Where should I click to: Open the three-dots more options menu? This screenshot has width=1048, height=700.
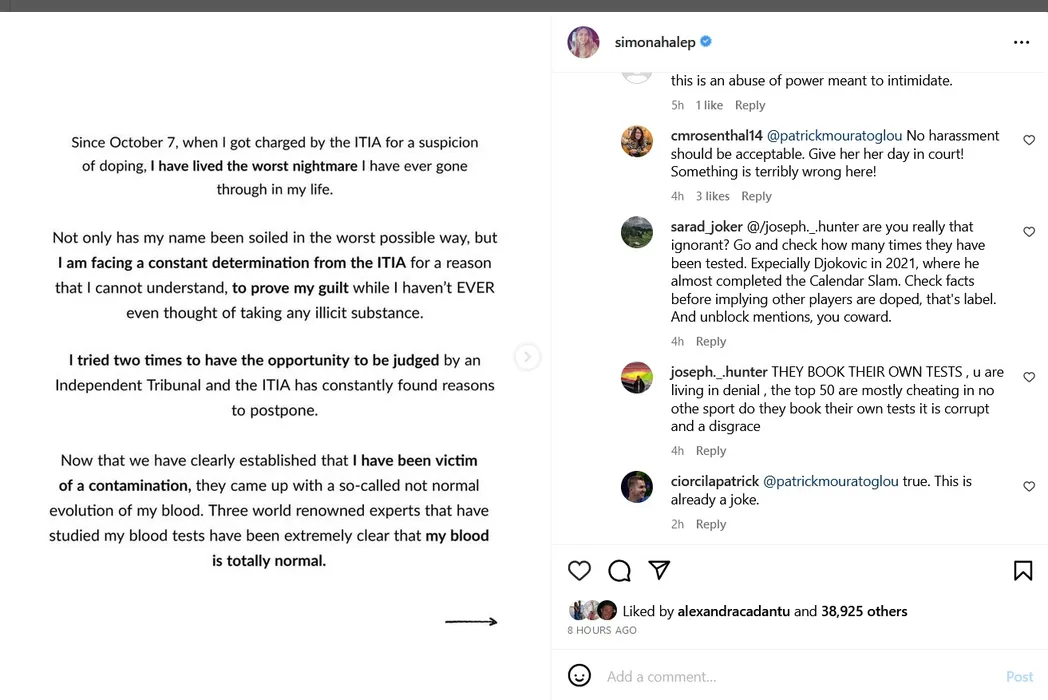tap(1021, 43)
